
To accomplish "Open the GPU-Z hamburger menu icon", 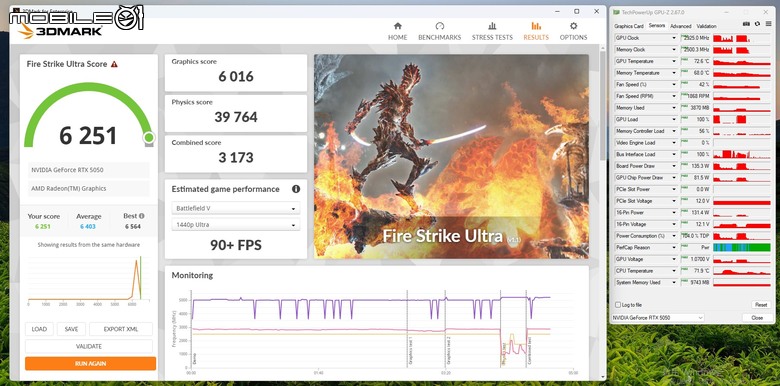I will pos(768,24).
